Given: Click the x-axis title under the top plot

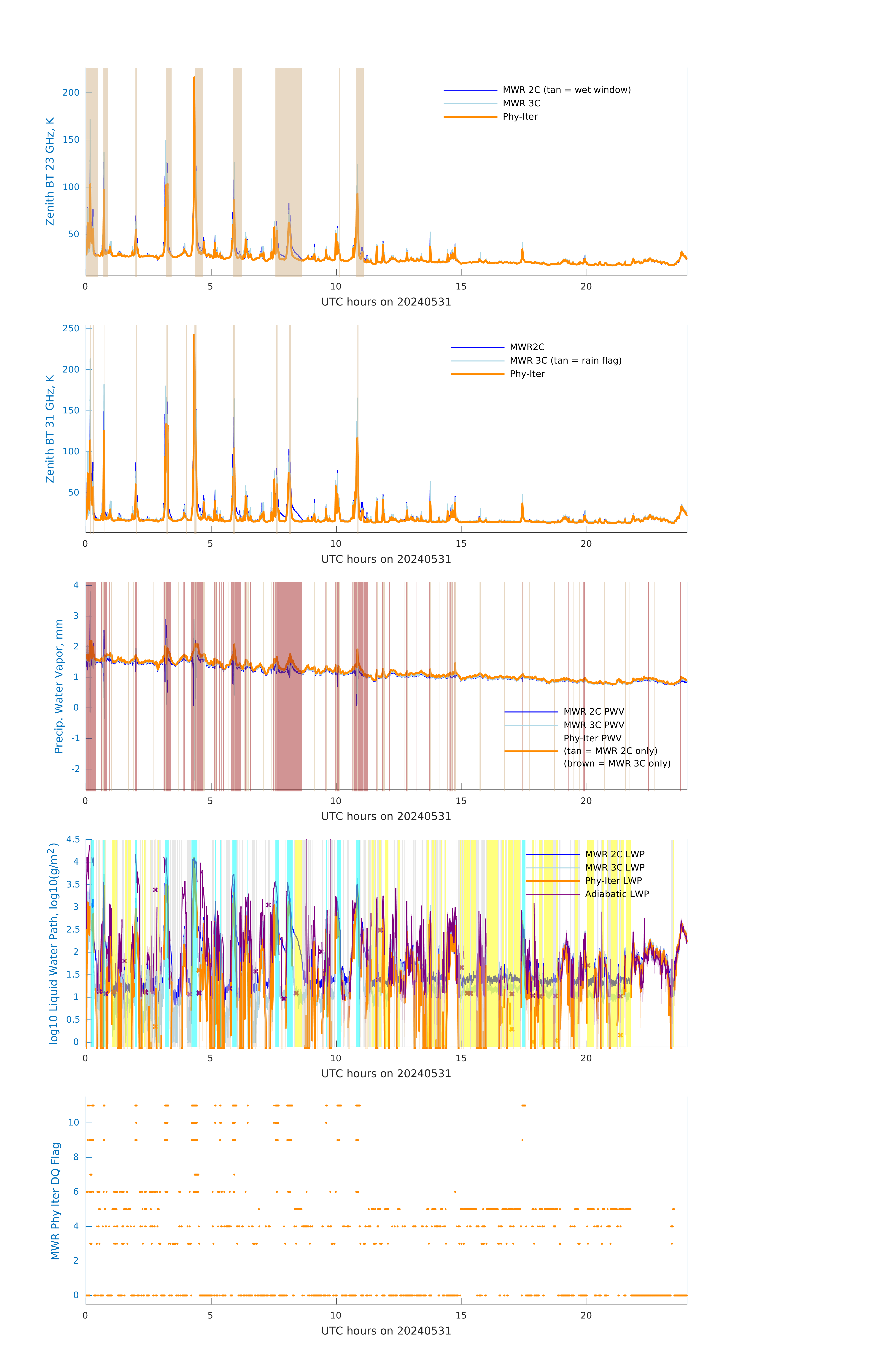Looking at the screenshot, I should (x=386, y=302).
